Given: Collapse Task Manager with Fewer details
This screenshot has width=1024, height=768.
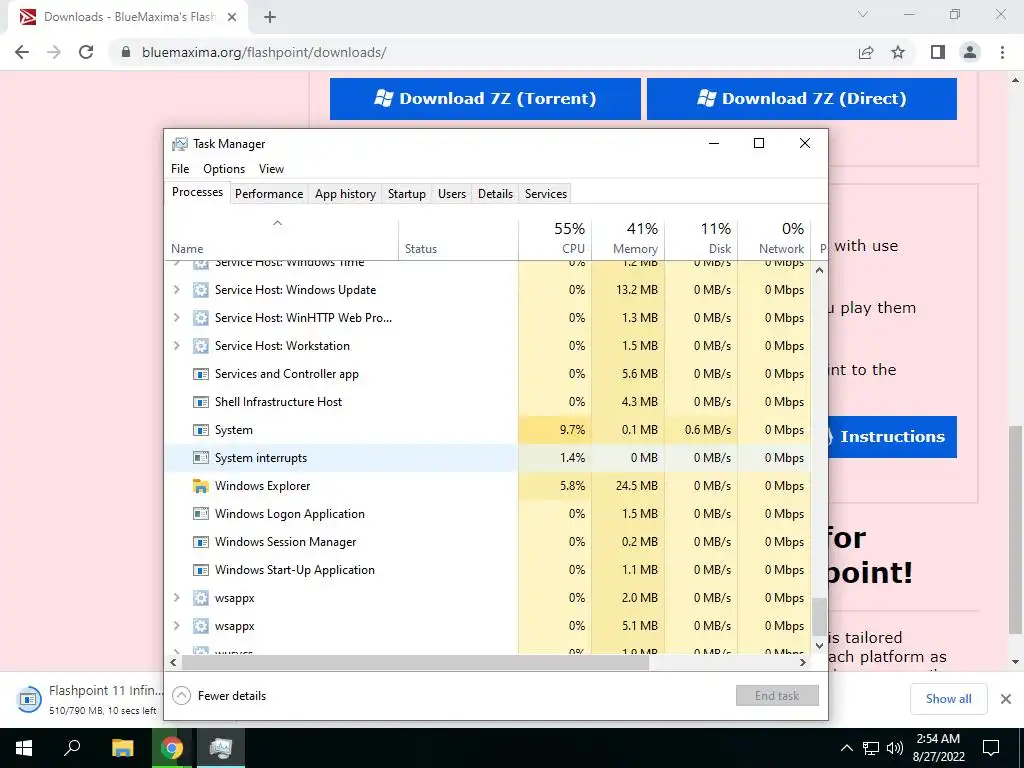Looking at the screenshot, I should (219, 696).
